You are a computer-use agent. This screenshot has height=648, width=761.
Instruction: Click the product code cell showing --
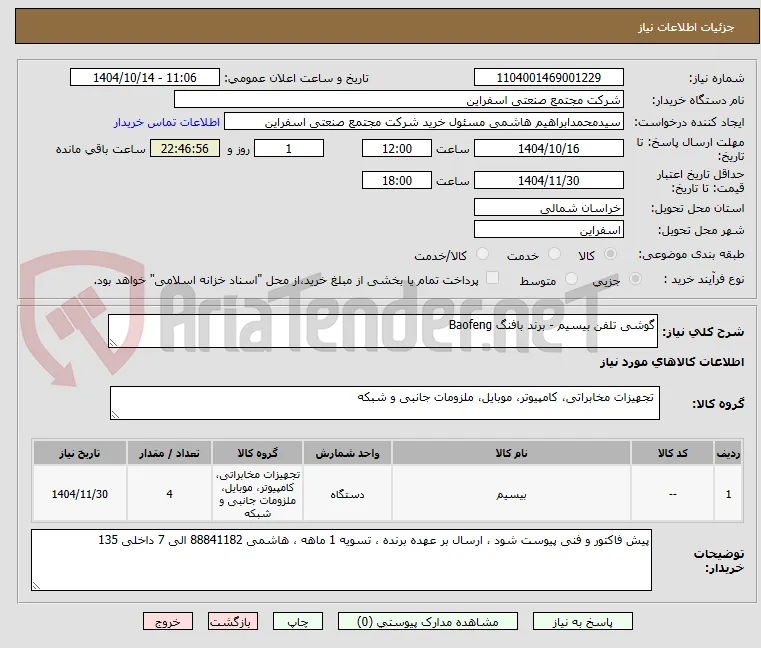point(672,494)
